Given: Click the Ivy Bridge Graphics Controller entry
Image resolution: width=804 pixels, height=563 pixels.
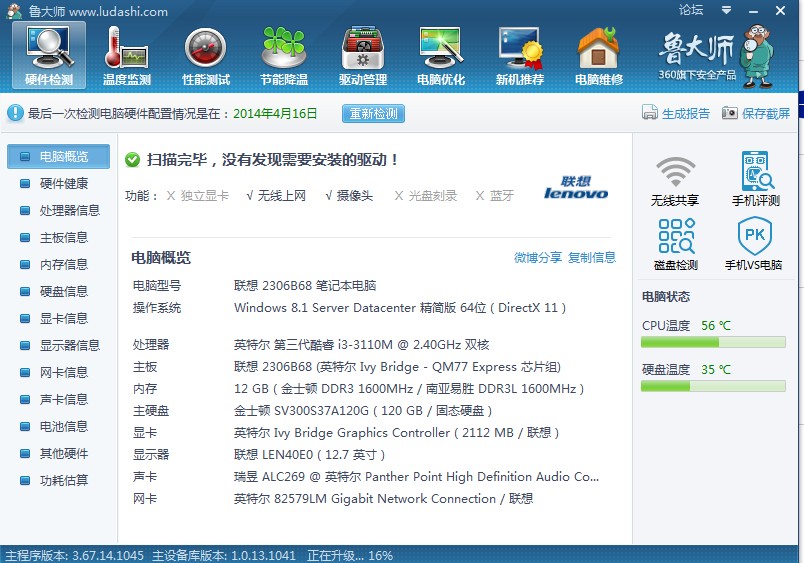Looking at the screenshot, I should point(396,433).
